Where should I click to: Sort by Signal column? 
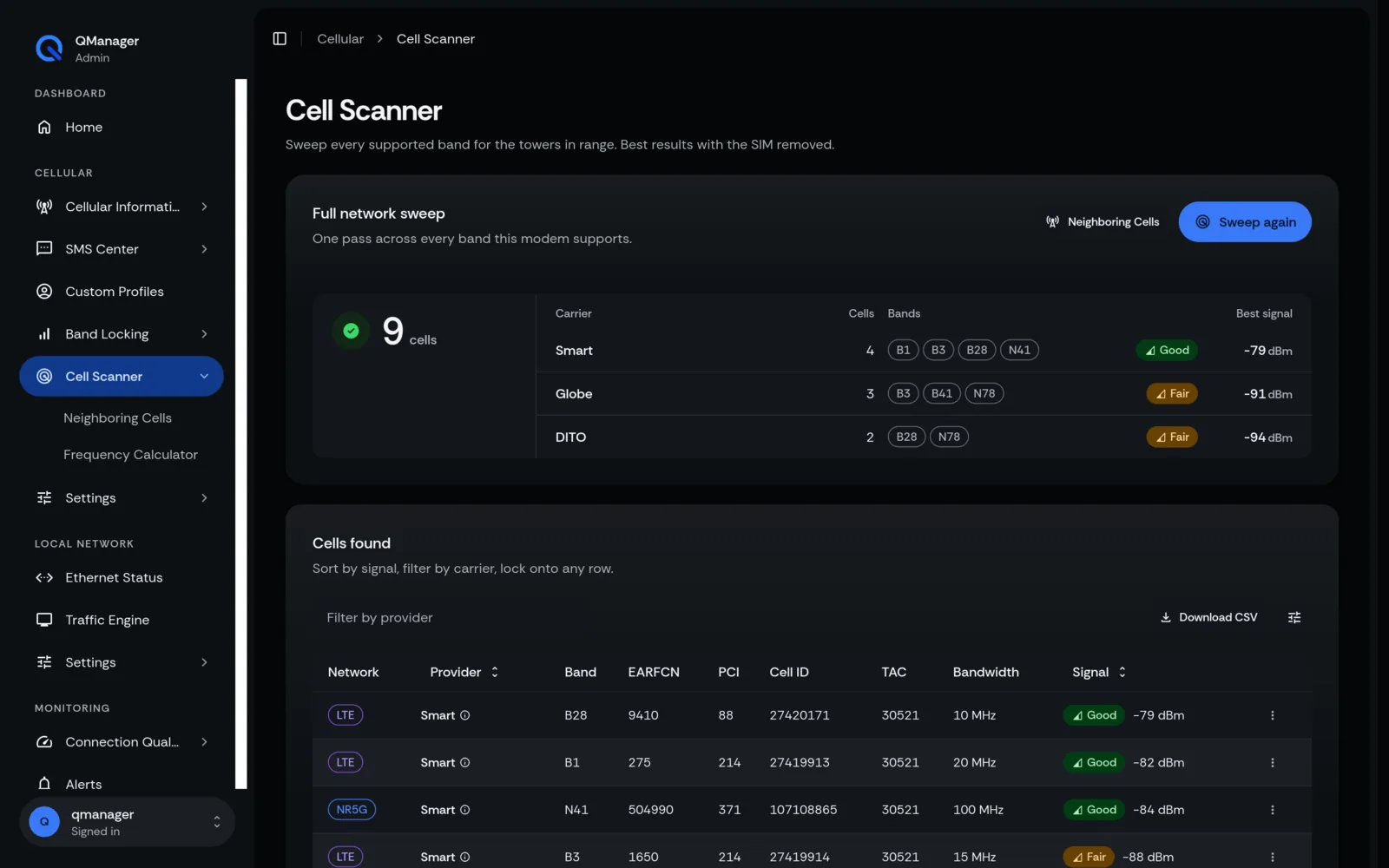point(1099,673)
